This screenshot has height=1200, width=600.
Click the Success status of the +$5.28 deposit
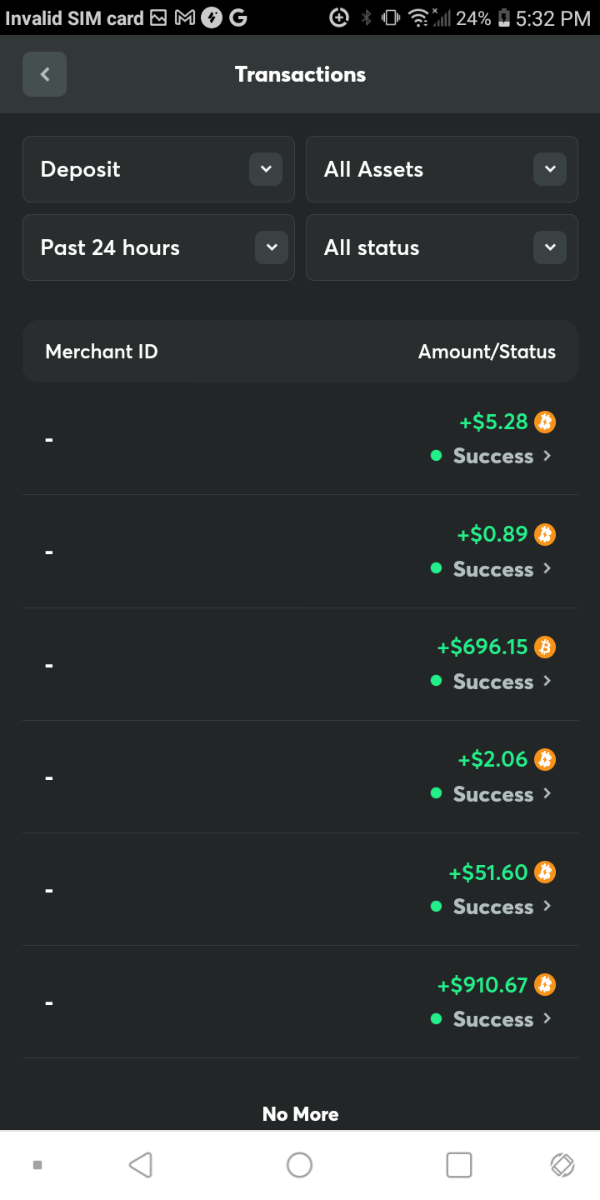492,456
